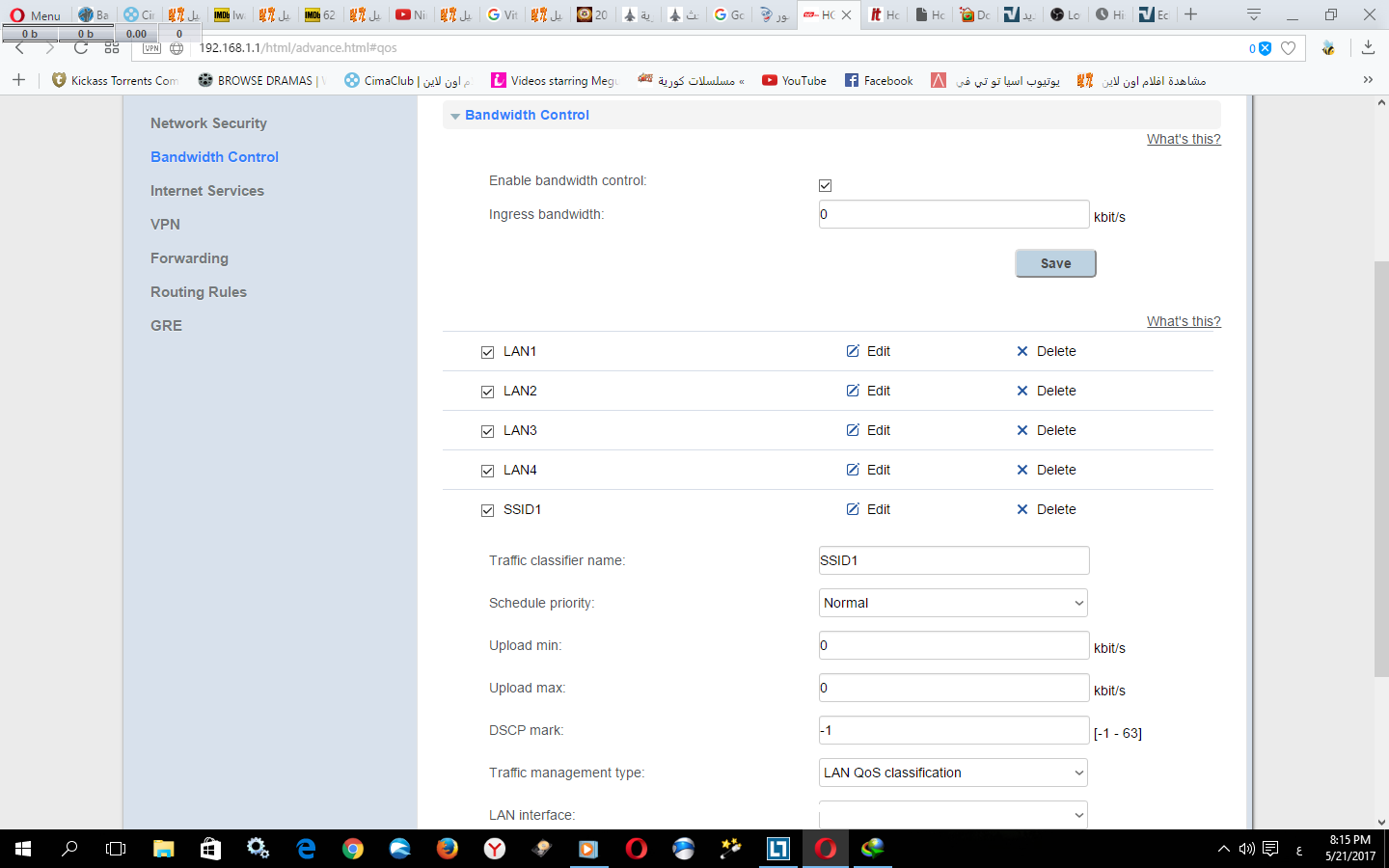Show more bookmarks with the double chevron
This screenshot has height=868, width=1389.
click(x=1368, y=80)
